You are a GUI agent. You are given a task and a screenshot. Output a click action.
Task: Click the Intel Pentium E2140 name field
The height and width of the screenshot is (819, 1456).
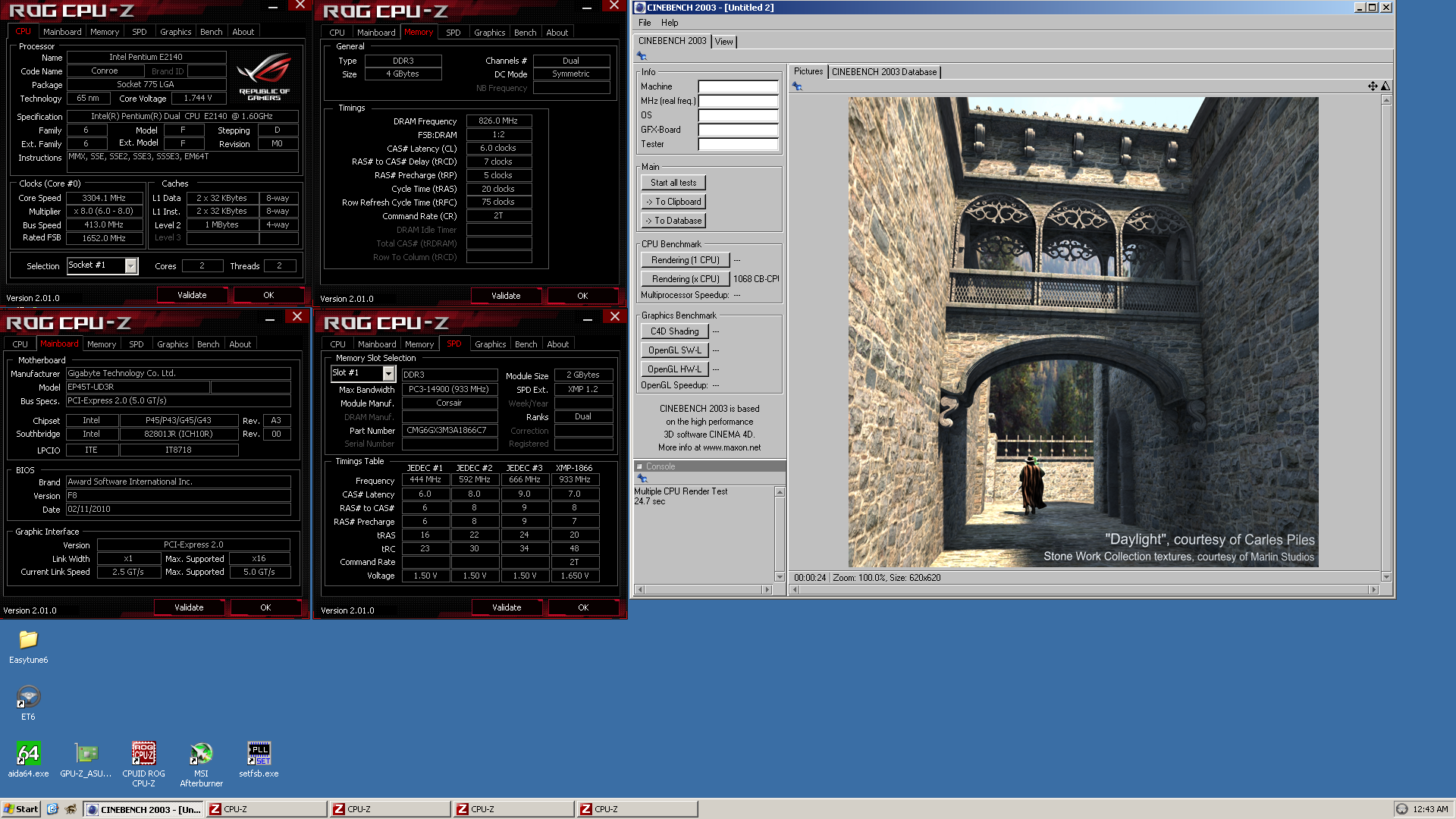tap(146, 57)
